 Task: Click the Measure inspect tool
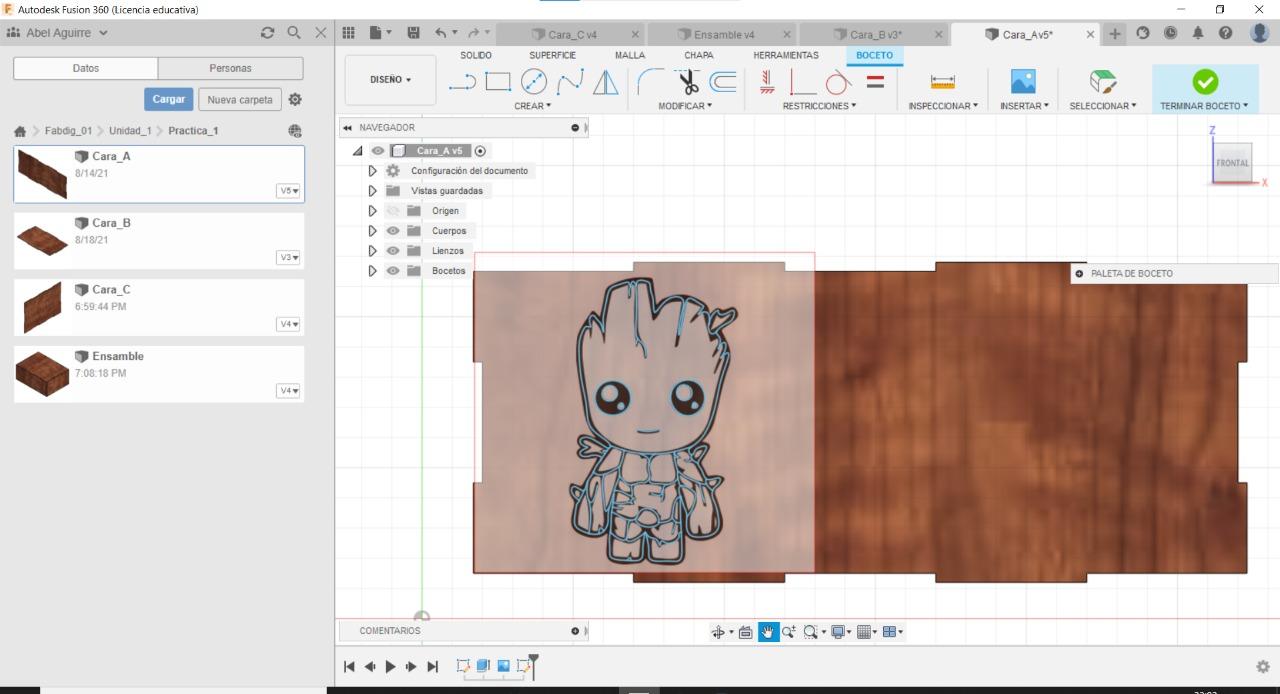tap(943, 82)
